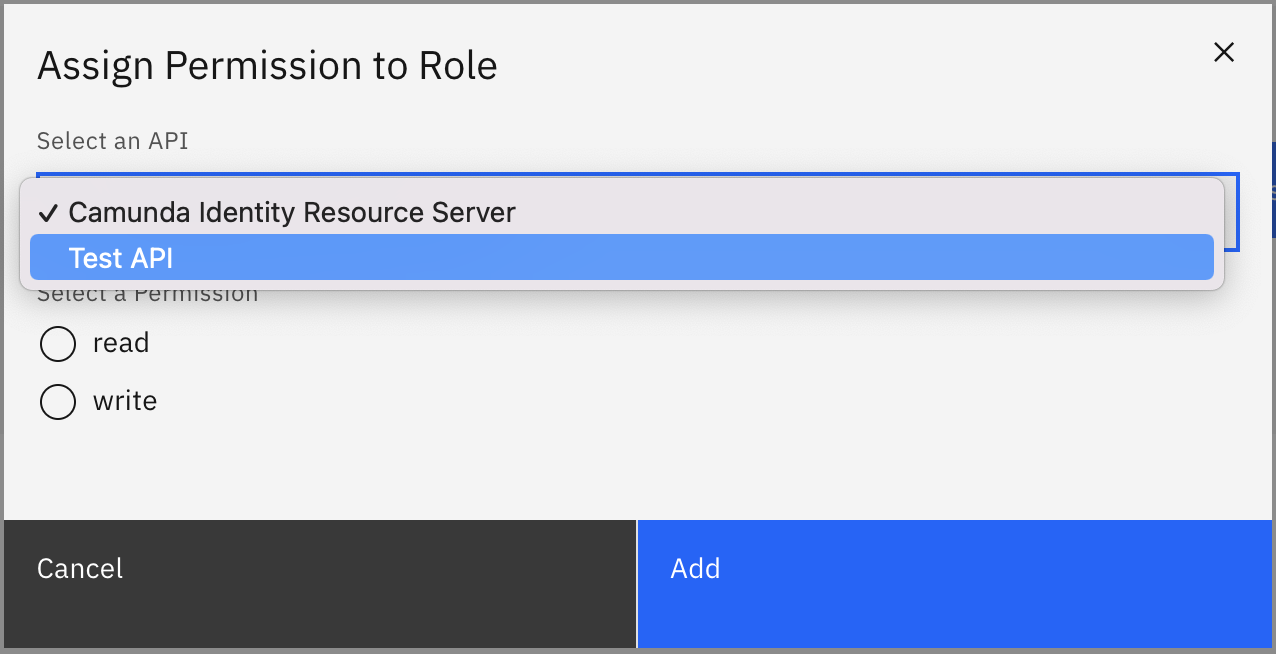Click the Select an API label
Viewport: 1276px width, 654px height.
click(112, 141)
